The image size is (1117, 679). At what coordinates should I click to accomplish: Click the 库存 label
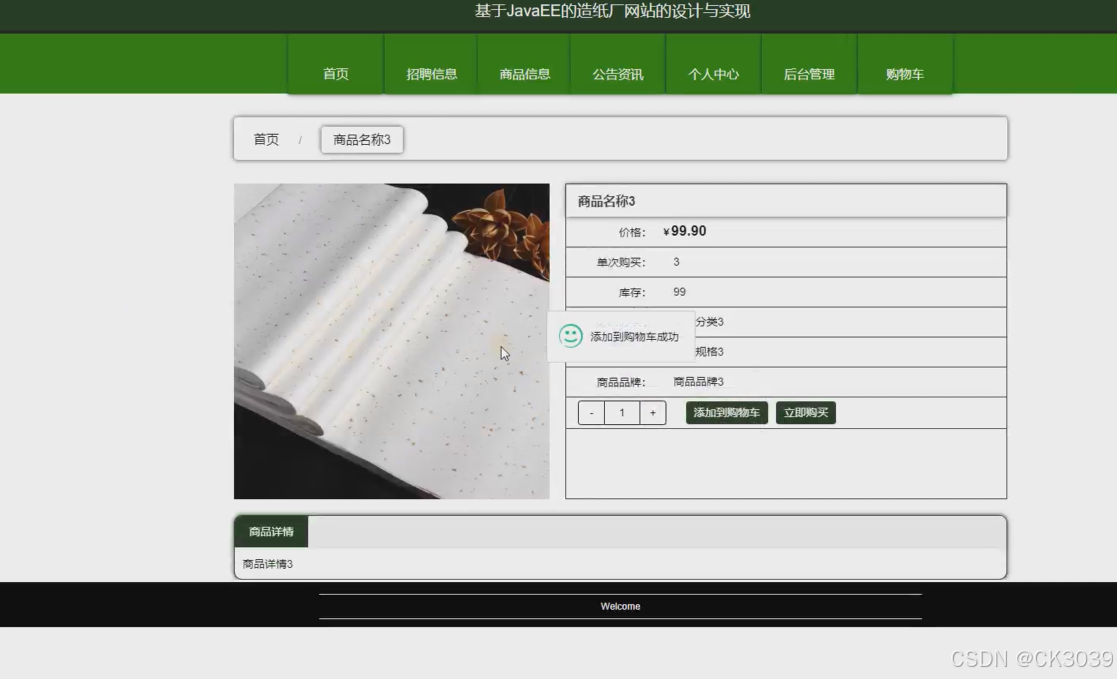(632, 292)
